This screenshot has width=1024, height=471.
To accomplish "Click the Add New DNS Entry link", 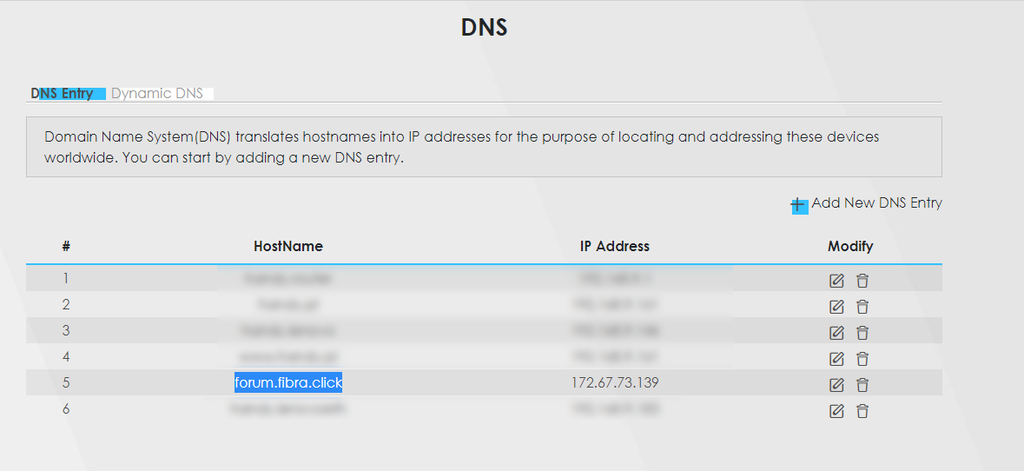I will coord(876,203).
